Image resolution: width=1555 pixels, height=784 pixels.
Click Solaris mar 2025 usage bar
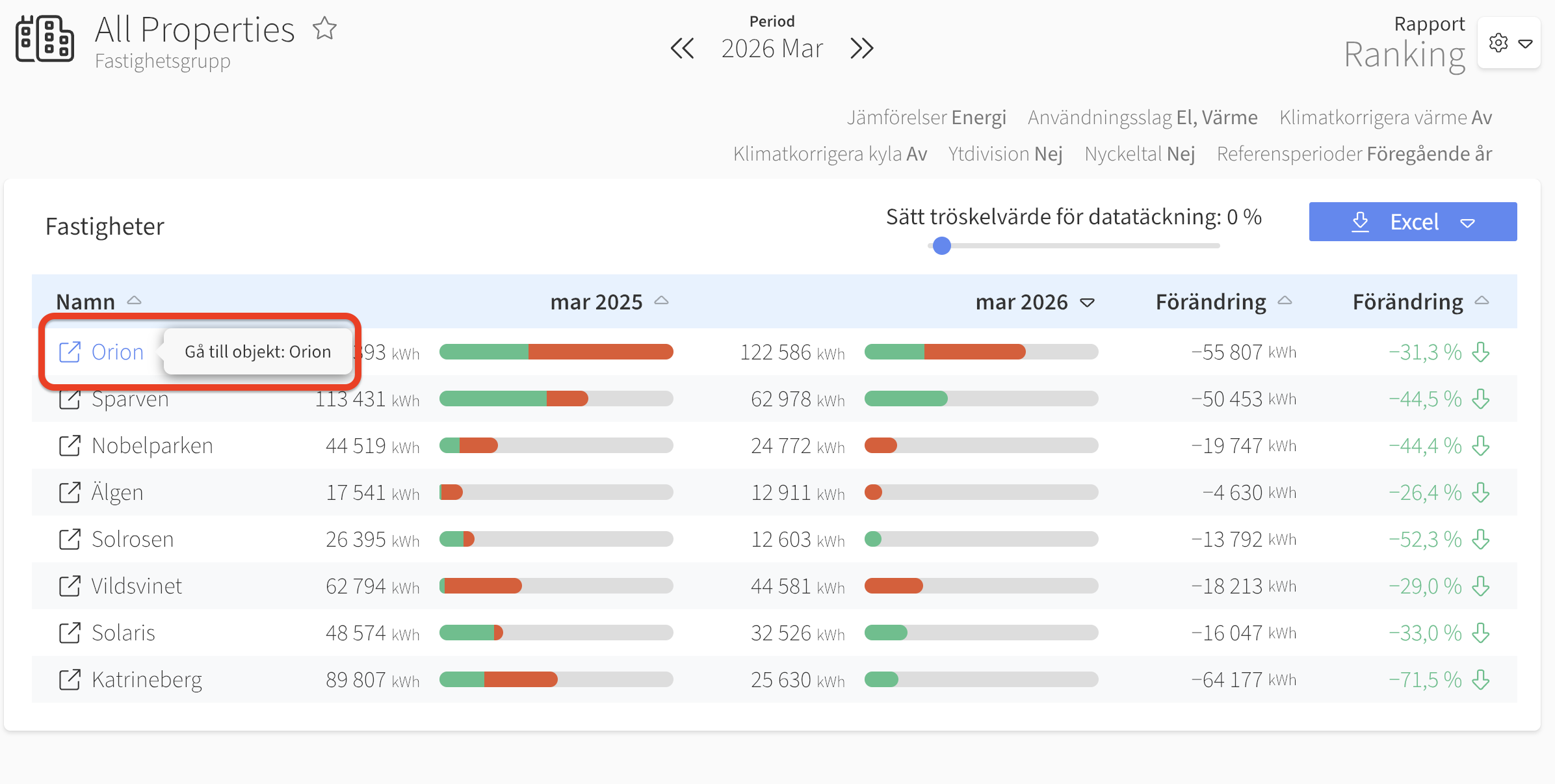(556, 633)
